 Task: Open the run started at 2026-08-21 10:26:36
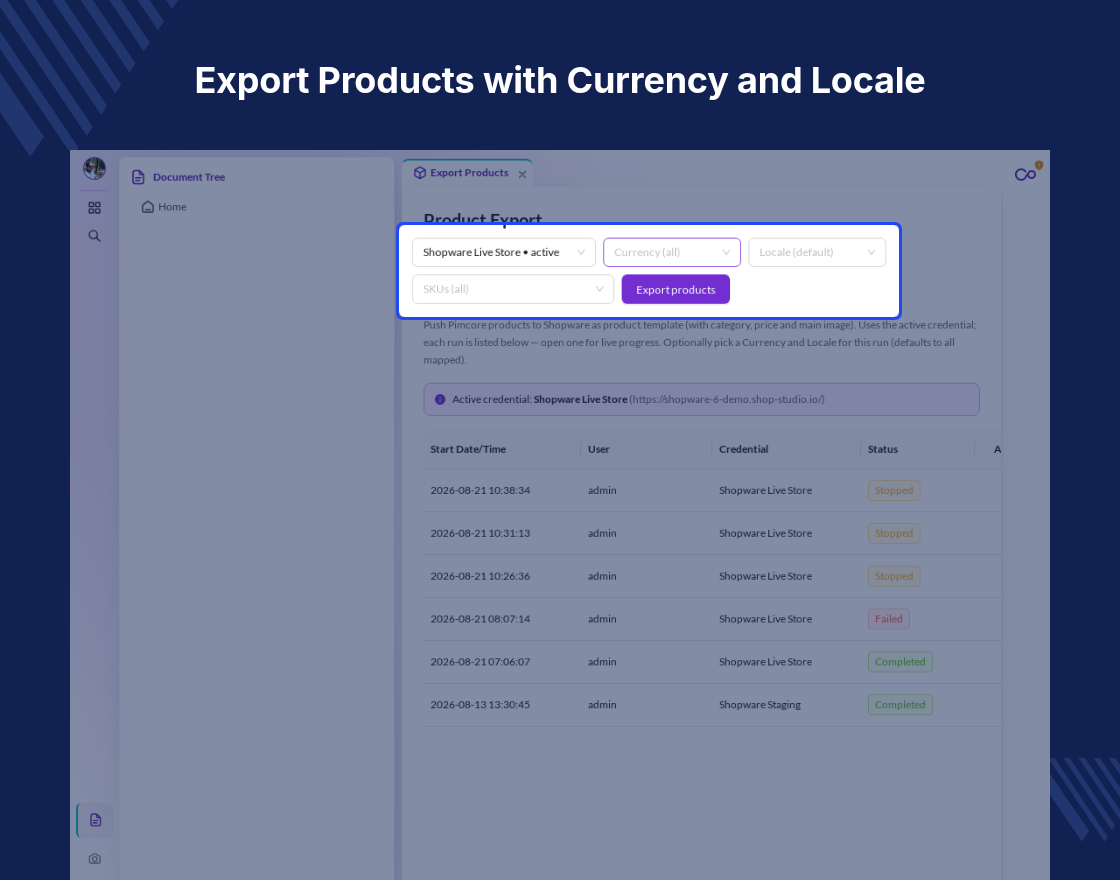[x=712, y=576]
